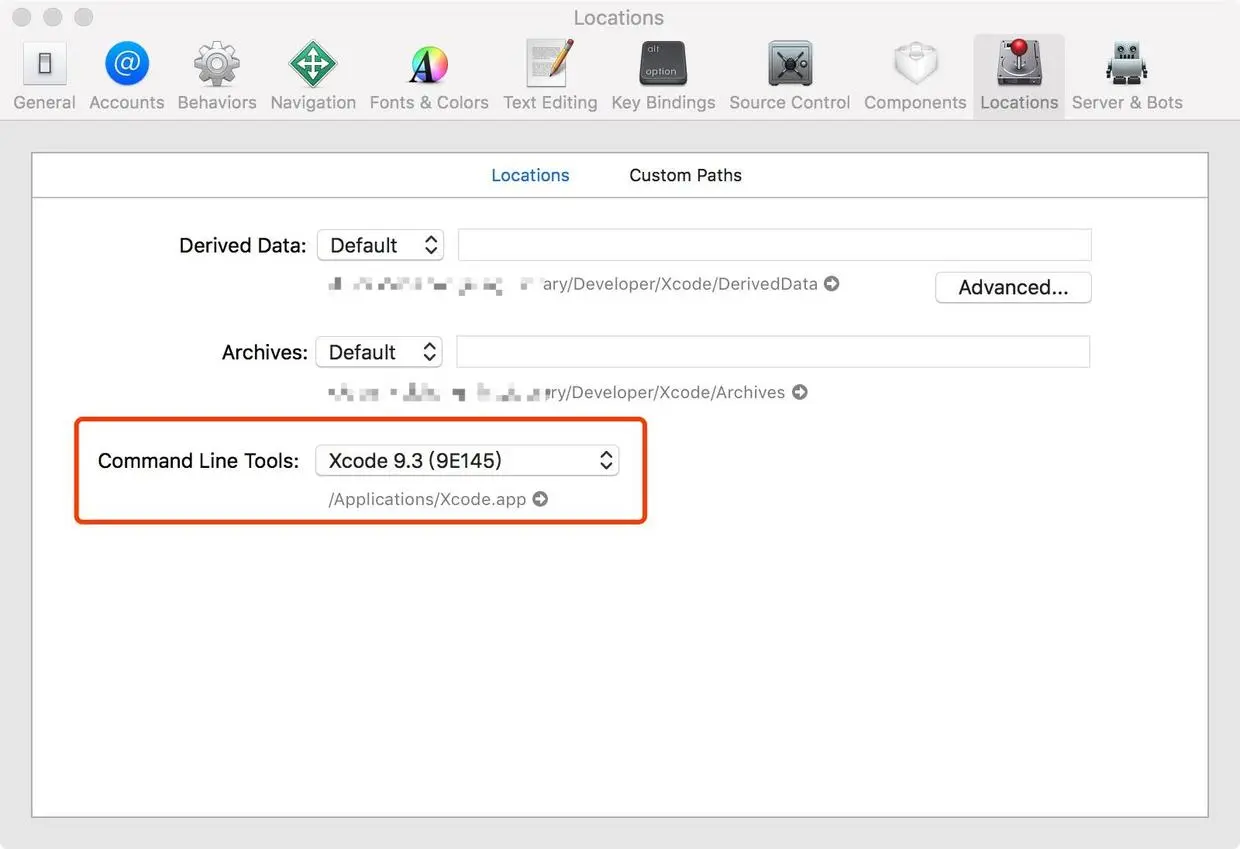This screenshot has height=849, width=1240.
Task: Open the Key Bindings preferences
Action: point(663,76)
